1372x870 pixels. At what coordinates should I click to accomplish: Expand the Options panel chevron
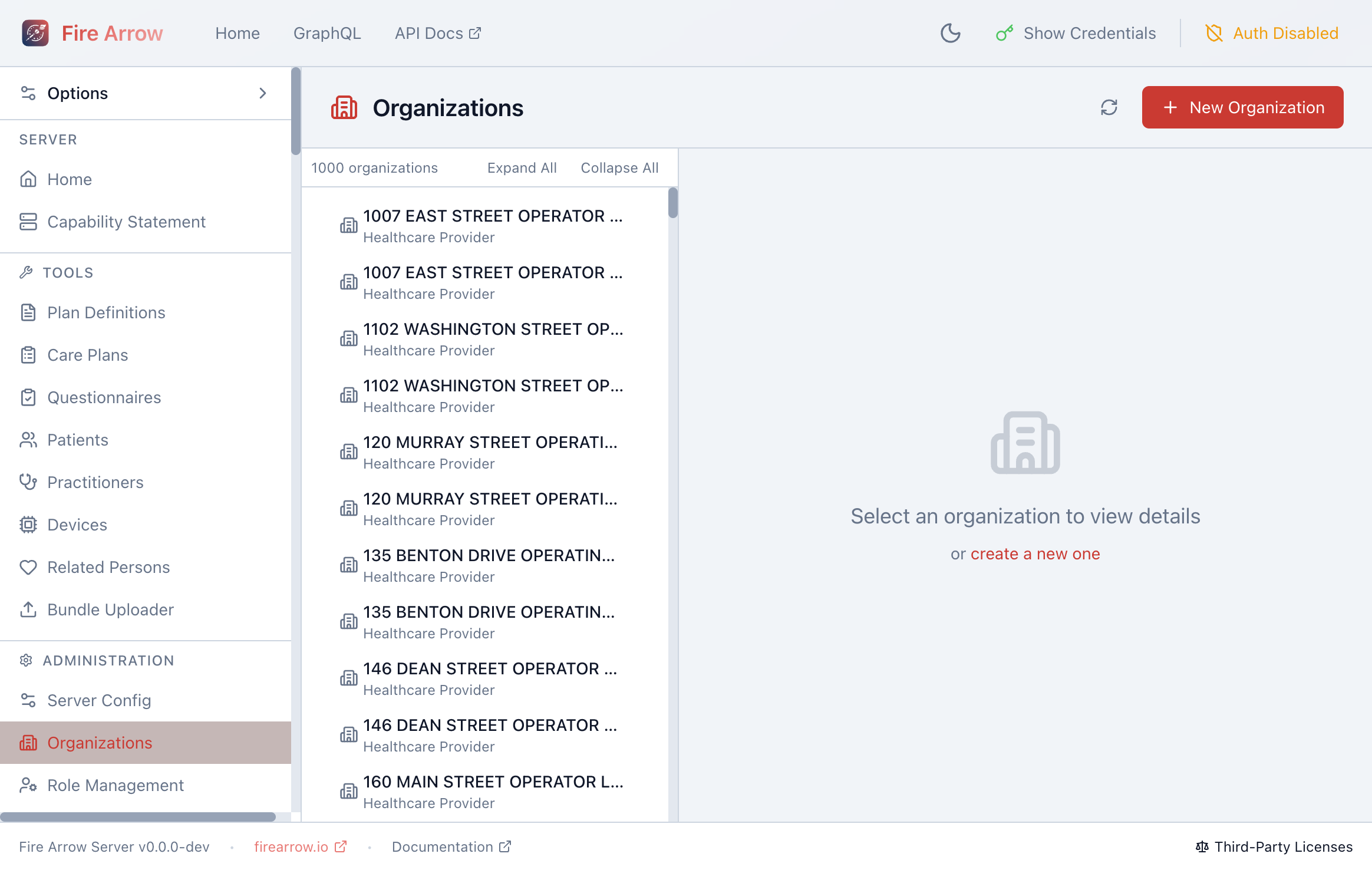[263, 93]
